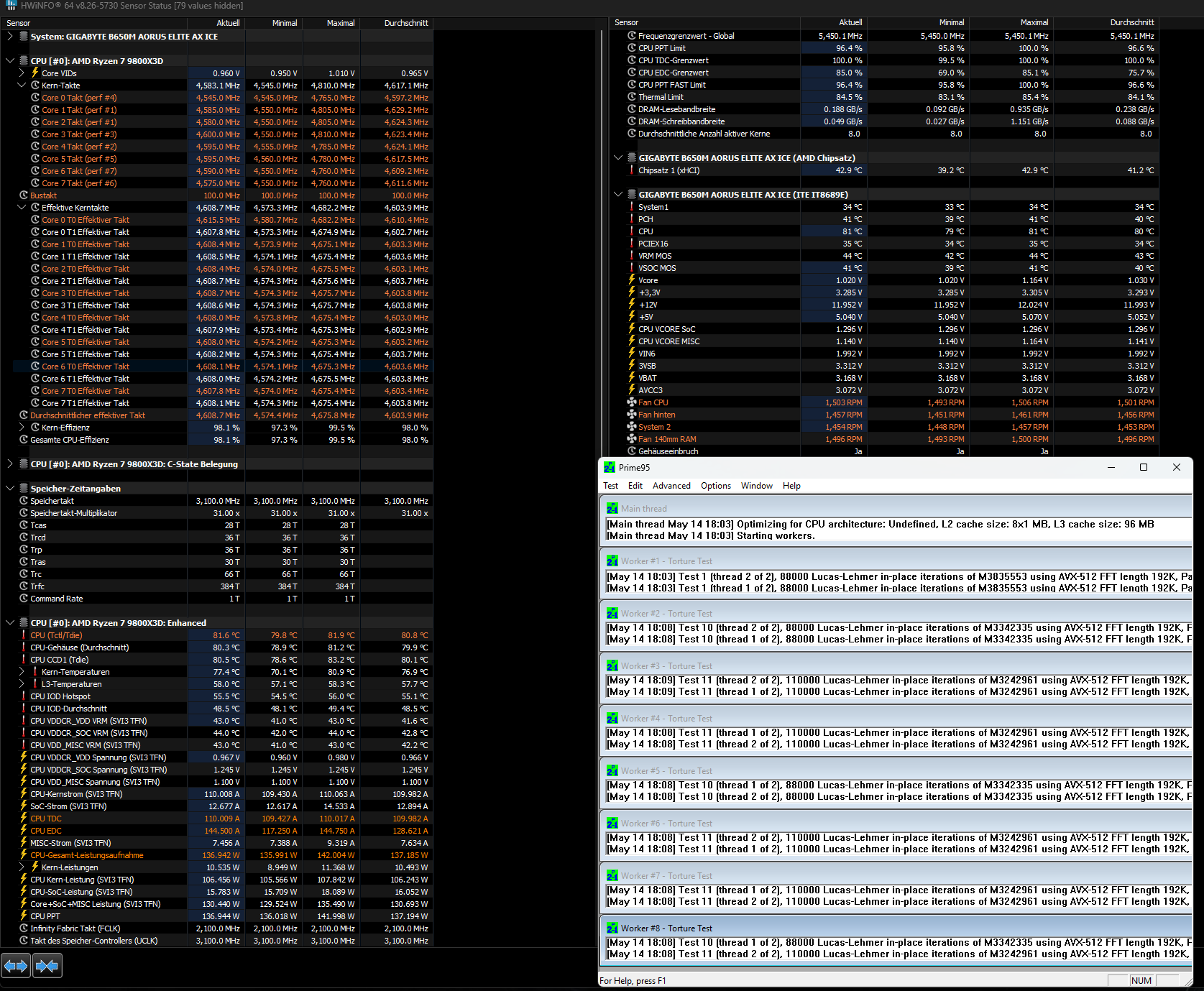Click the left panel Aktuell column header
1204x991 pixels.
[x=217, y=23]
